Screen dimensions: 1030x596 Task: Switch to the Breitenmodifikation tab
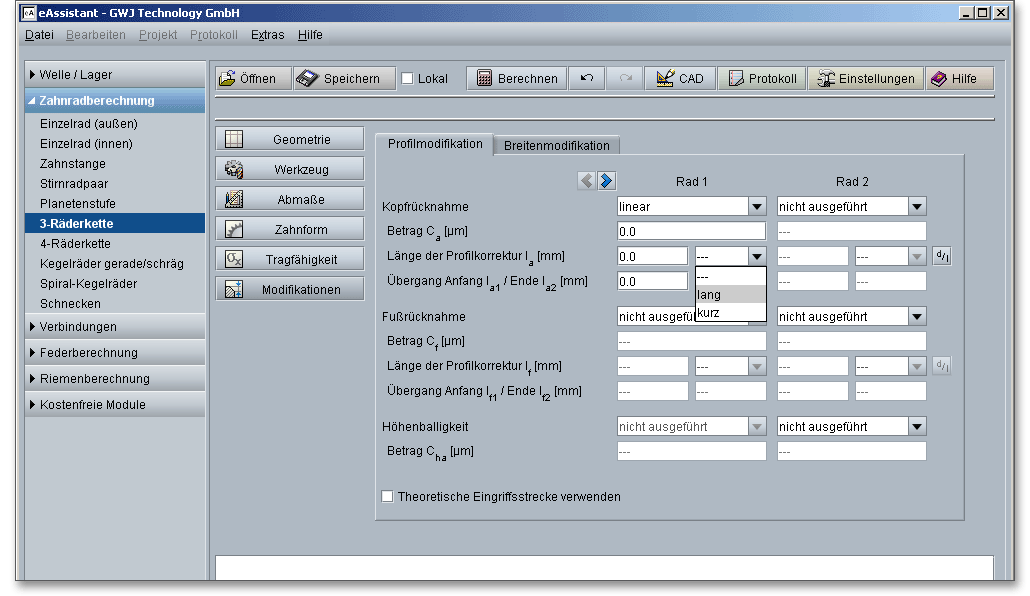(556, 145)
